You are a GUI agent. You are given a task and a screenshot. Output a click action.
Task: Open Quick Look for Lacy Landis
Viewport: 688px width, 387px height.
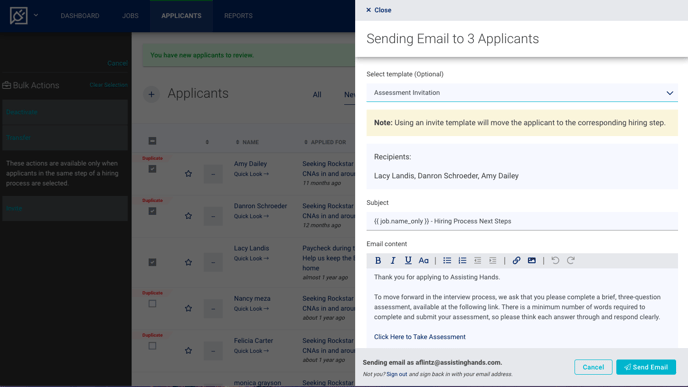pyautogui.click(x=251, y=258)
